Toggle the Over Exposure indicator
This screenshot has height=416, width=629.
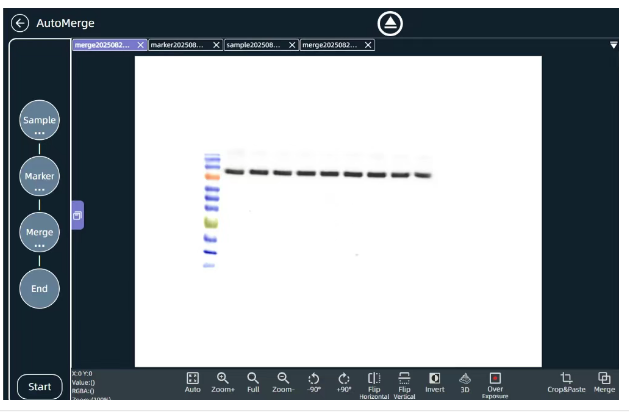pyautogui.click(x=495, y=378)
